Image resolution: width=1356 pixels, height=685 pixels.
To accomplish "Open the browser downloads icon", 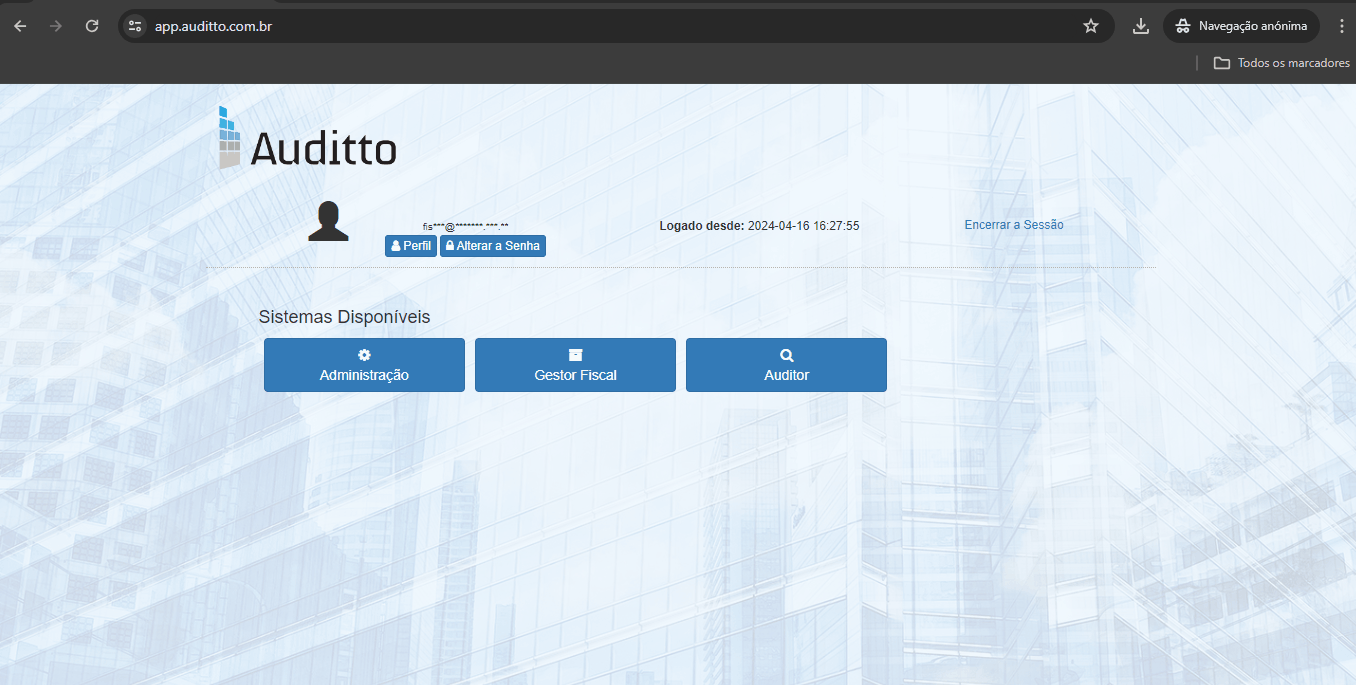I will (x=1141, y=26).
